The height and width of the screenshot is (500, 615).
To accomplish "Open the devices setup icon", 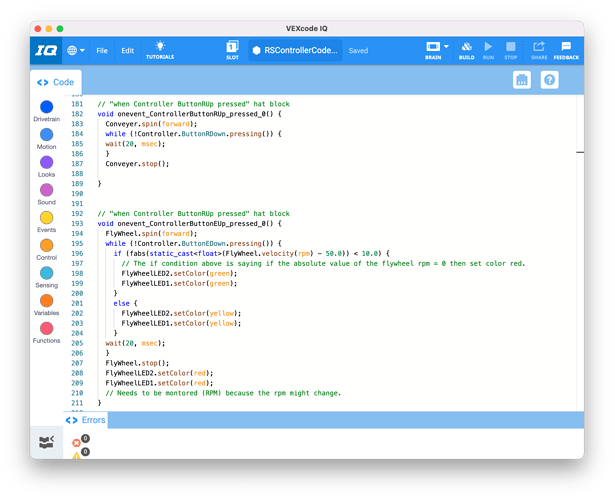I will click(x=522, y=80).
